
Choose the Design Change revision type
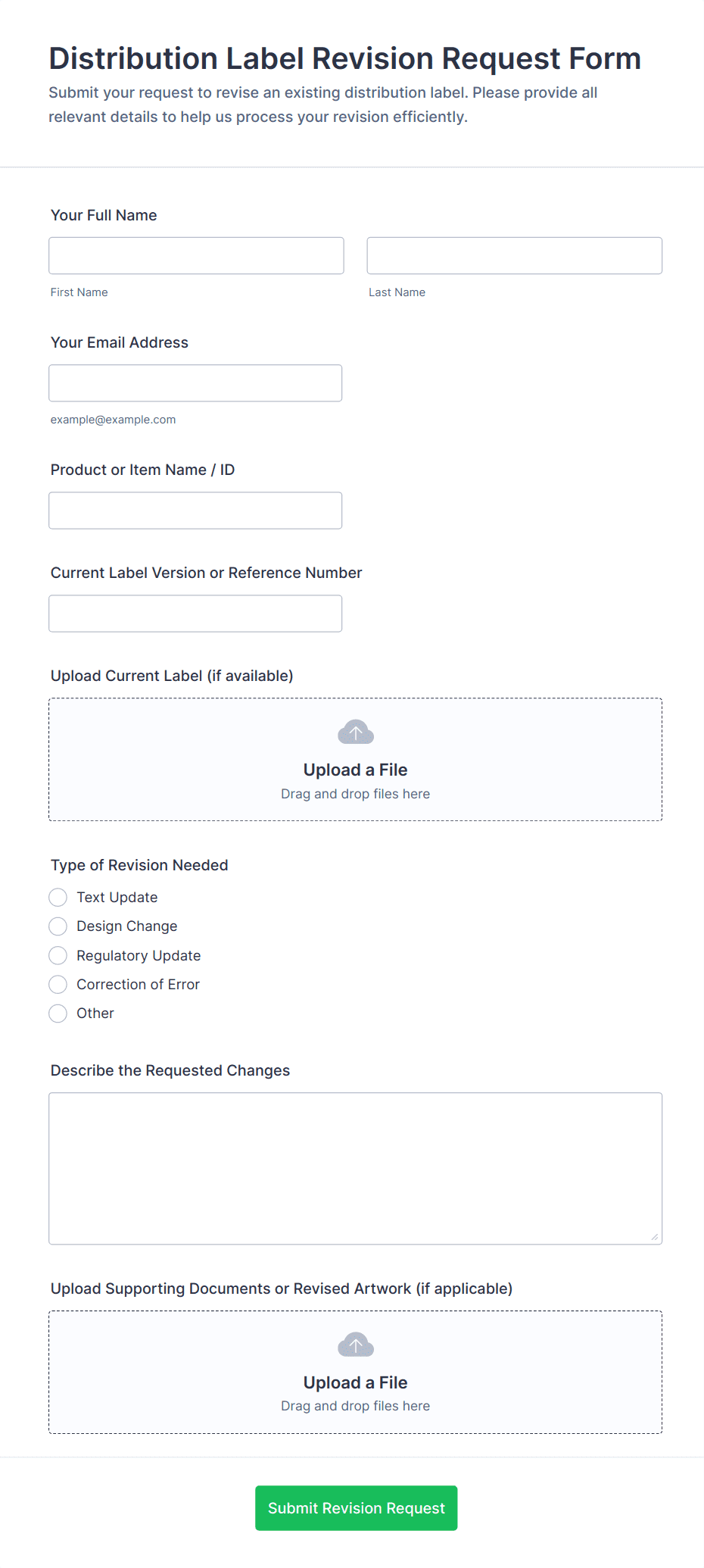click(58, 926)
